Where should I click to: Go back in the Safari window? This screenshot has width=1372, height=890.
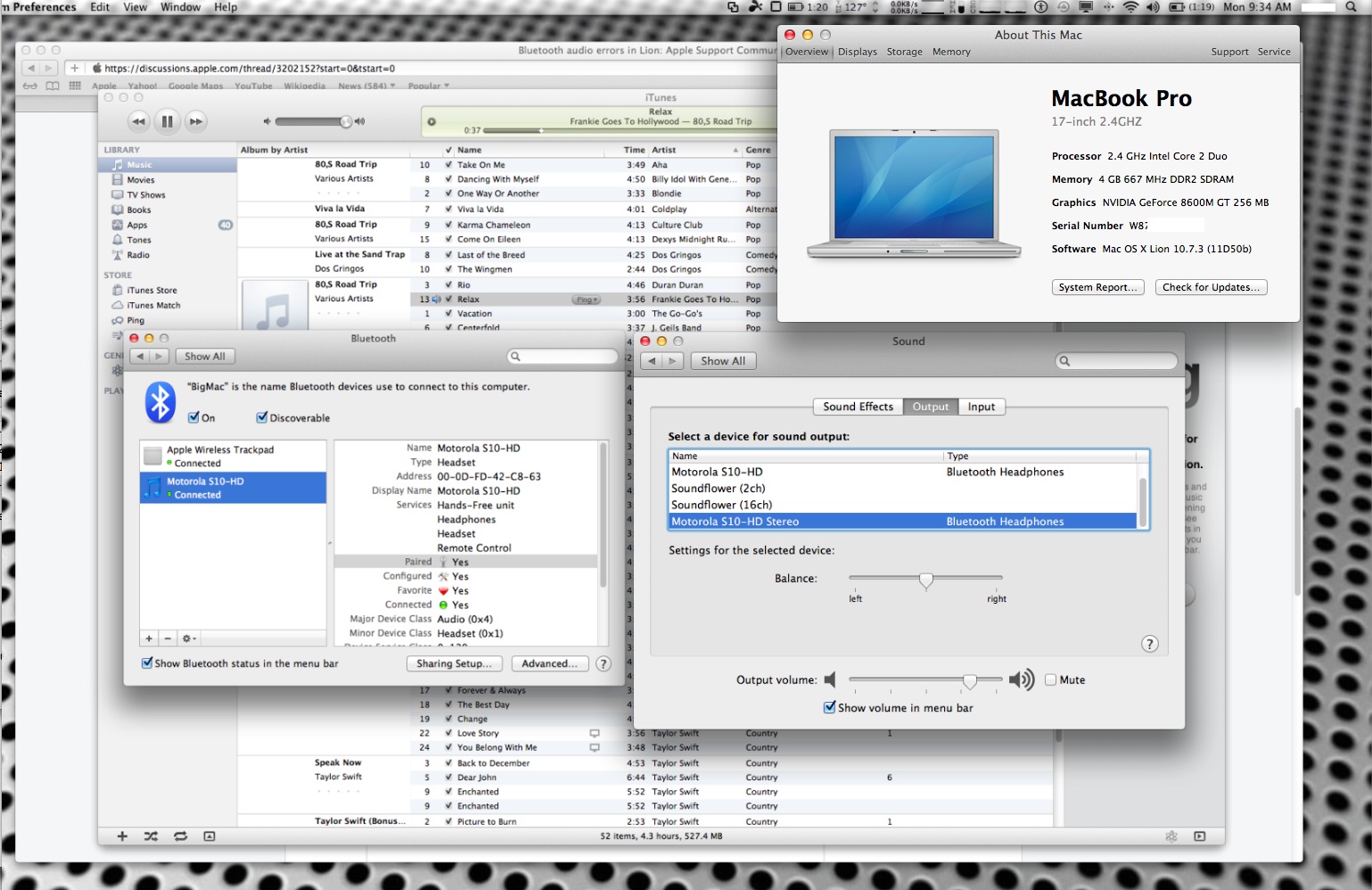coord(31,68)
